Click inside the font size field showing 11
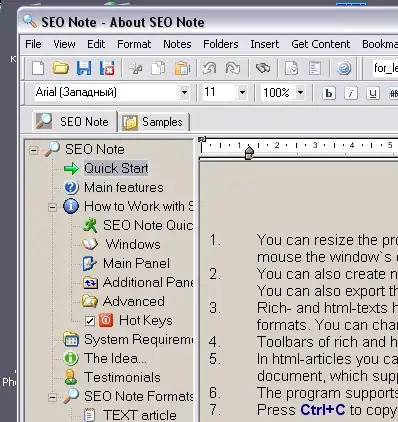 220,92
